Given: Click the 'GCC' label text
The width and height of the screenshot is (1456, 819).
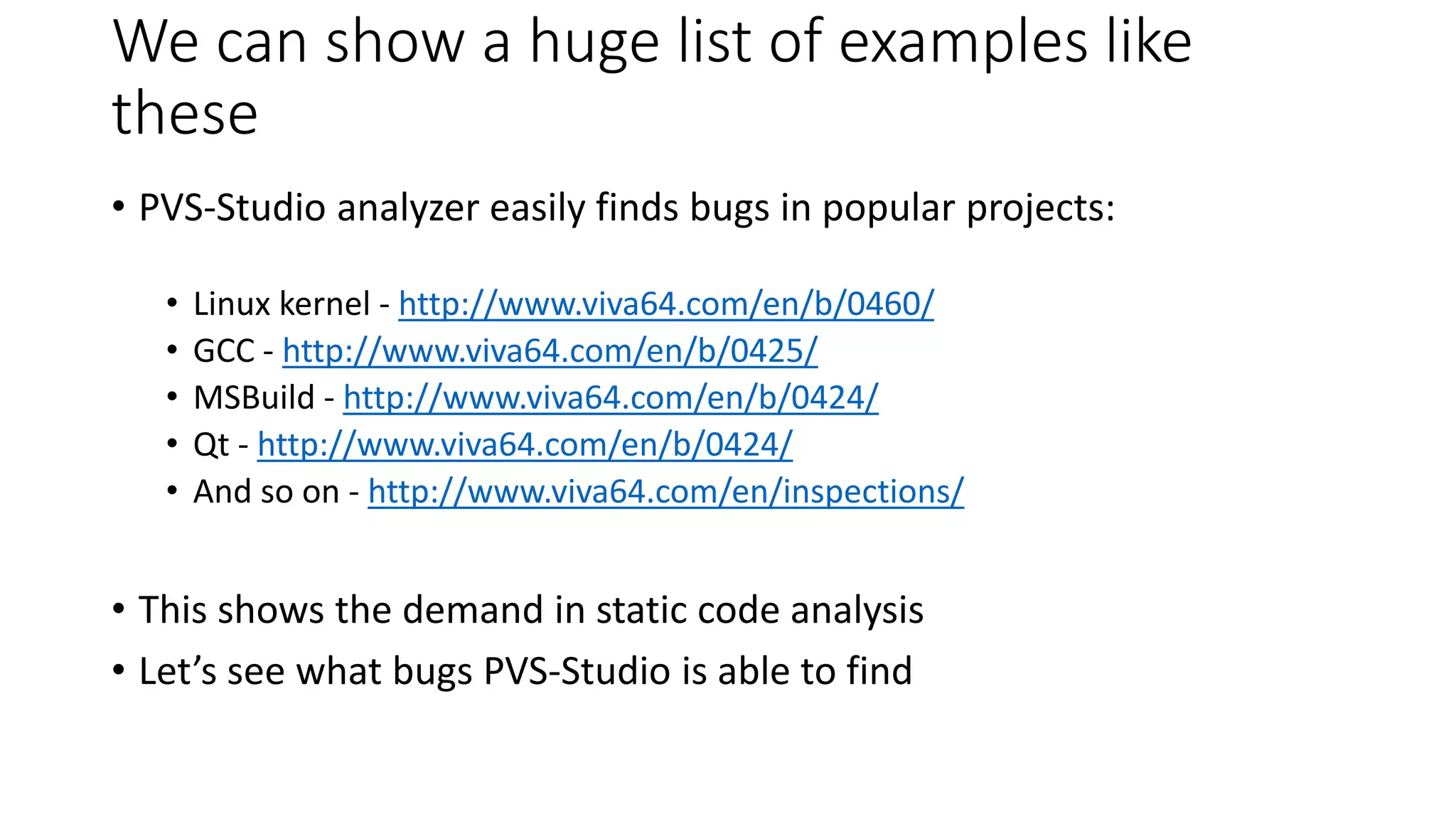Looking at the screenshot, I should tap(223, 351).
